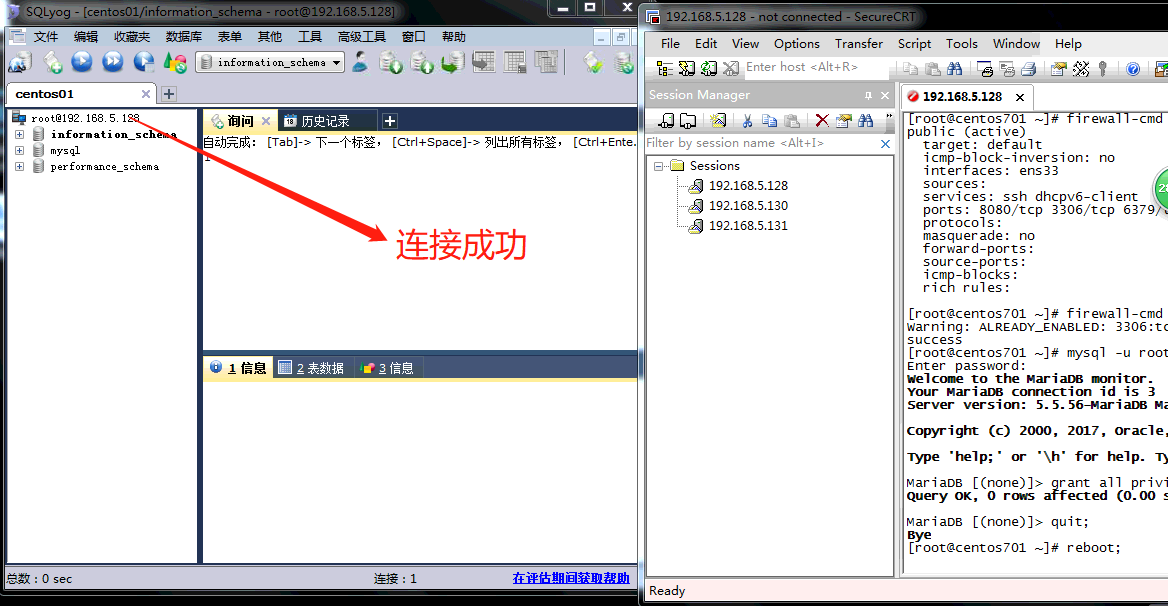Click Connect icon in Session Manager toolbar
Image resolution: width=1168 pixels, height=606 pixels.
[x=667, y=121]
